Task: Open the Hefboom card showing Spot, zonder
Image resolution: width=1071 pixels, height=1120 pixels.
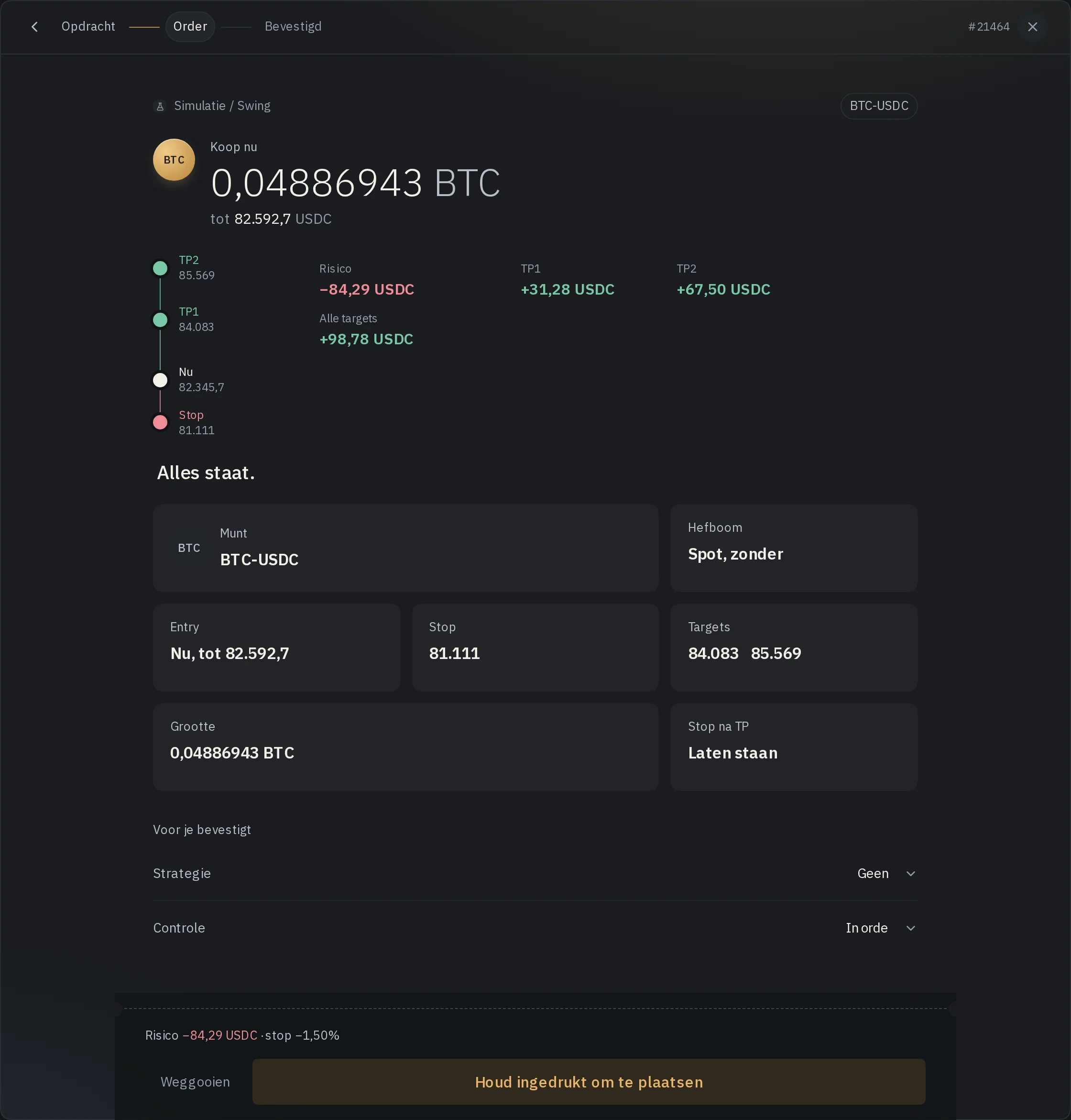Action: (x=794, y=548)
